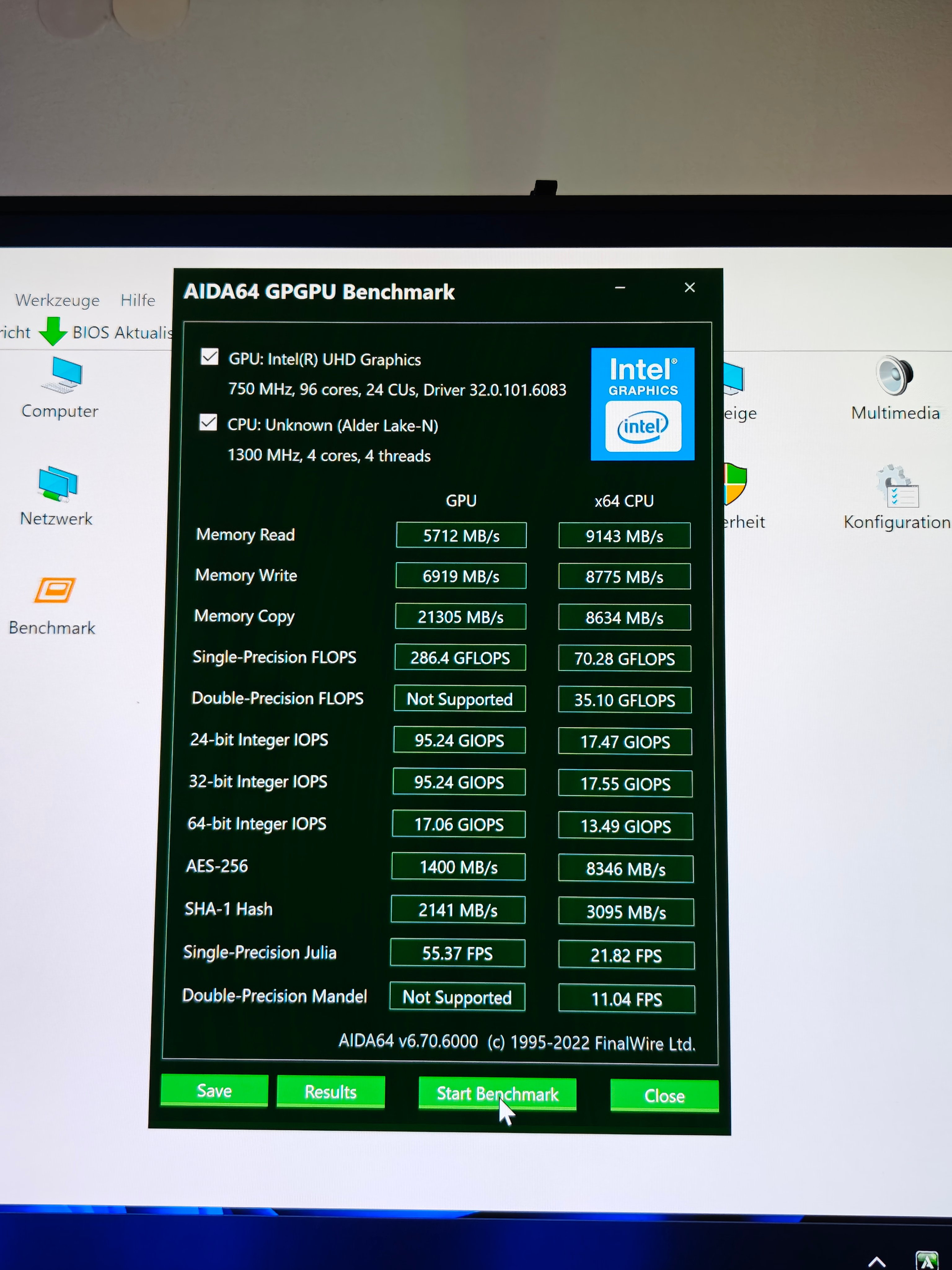Click the Results button

click(331, 1091)
